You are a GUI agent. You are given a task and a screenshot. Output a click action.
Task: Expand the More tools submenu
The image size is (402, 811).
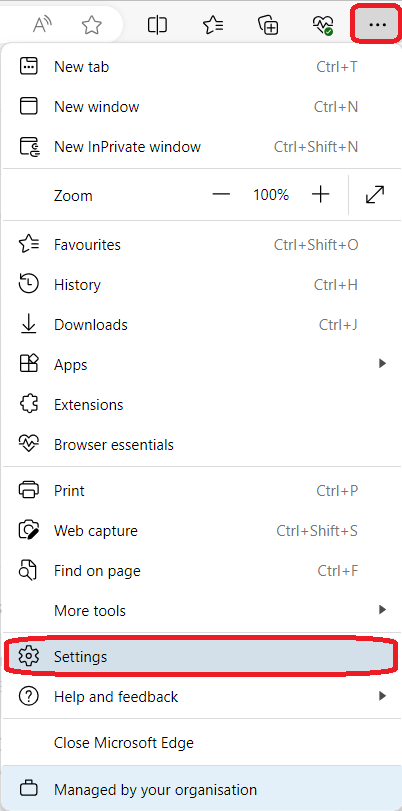pos(201,610)
